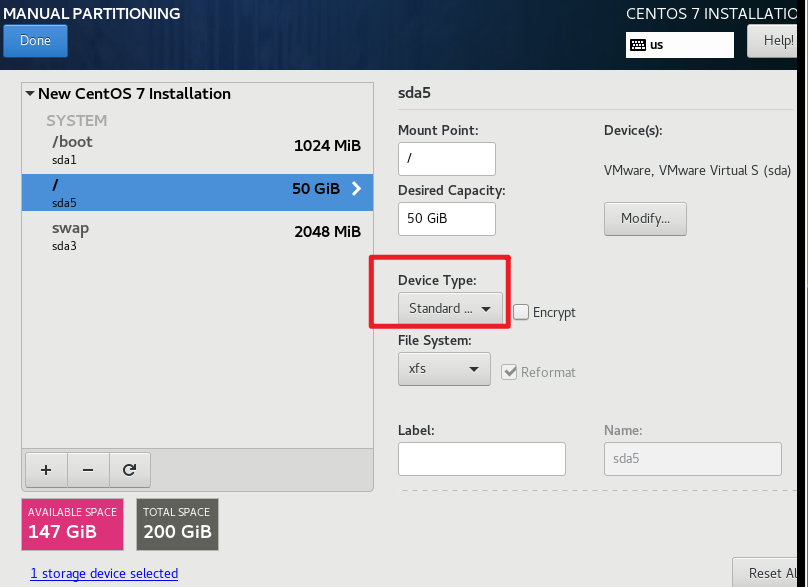Image resolution: width=808 pixels, height=587 pixels.
Task: Remove selected mount point with minus button
Action: point(88,470)
